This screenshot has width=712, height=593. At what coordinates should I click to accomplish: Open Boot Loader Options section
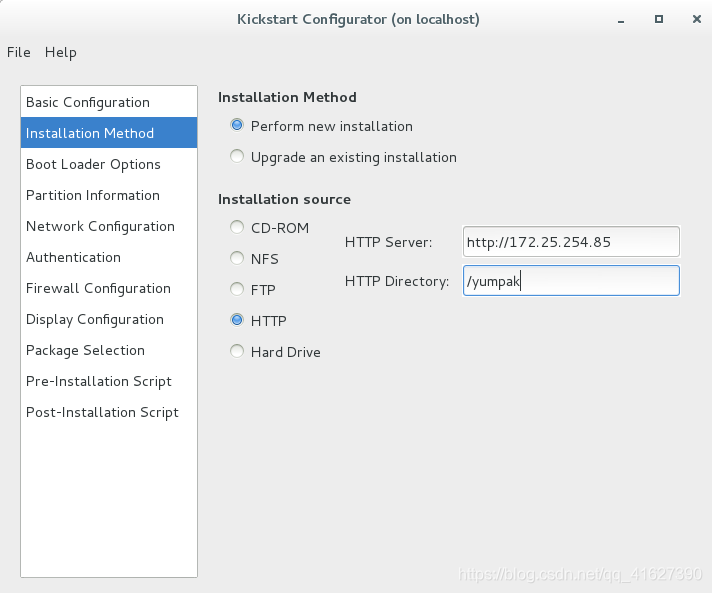point(109,164)
